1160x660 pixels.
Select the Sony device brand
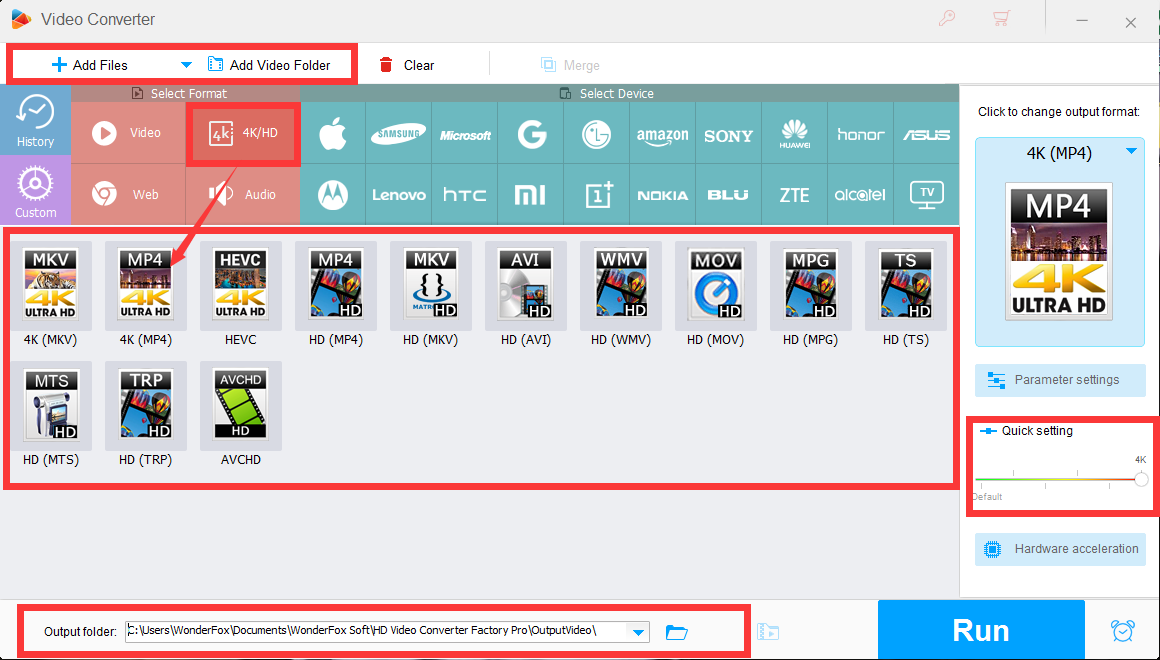click(x=728, y=134)
